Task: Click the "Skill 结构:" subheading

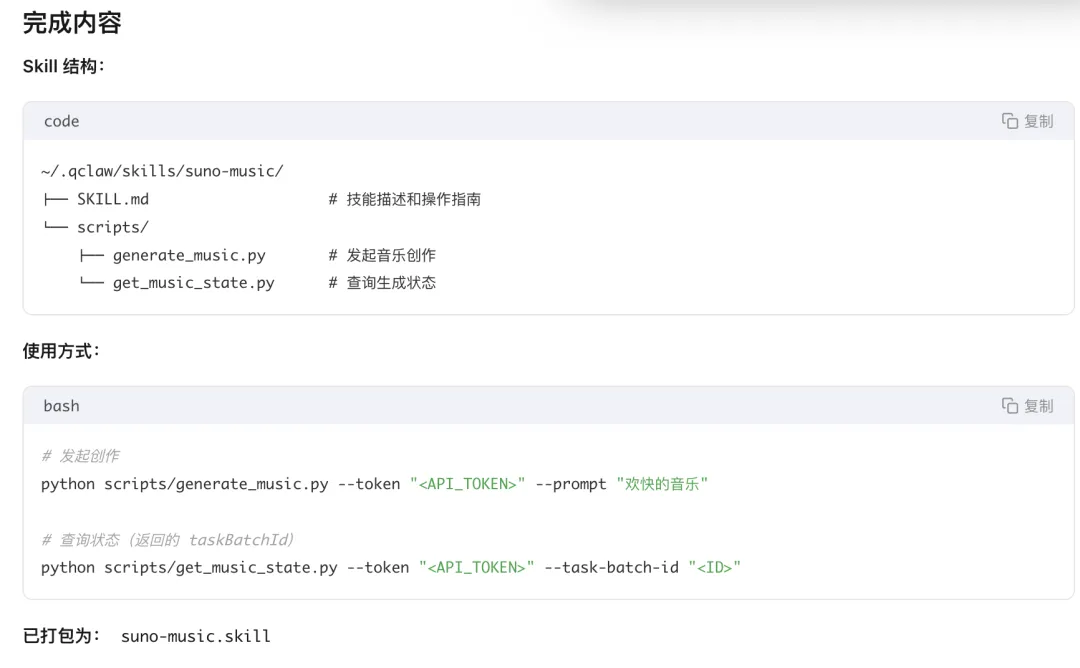Action: click(x=64, y=66)
